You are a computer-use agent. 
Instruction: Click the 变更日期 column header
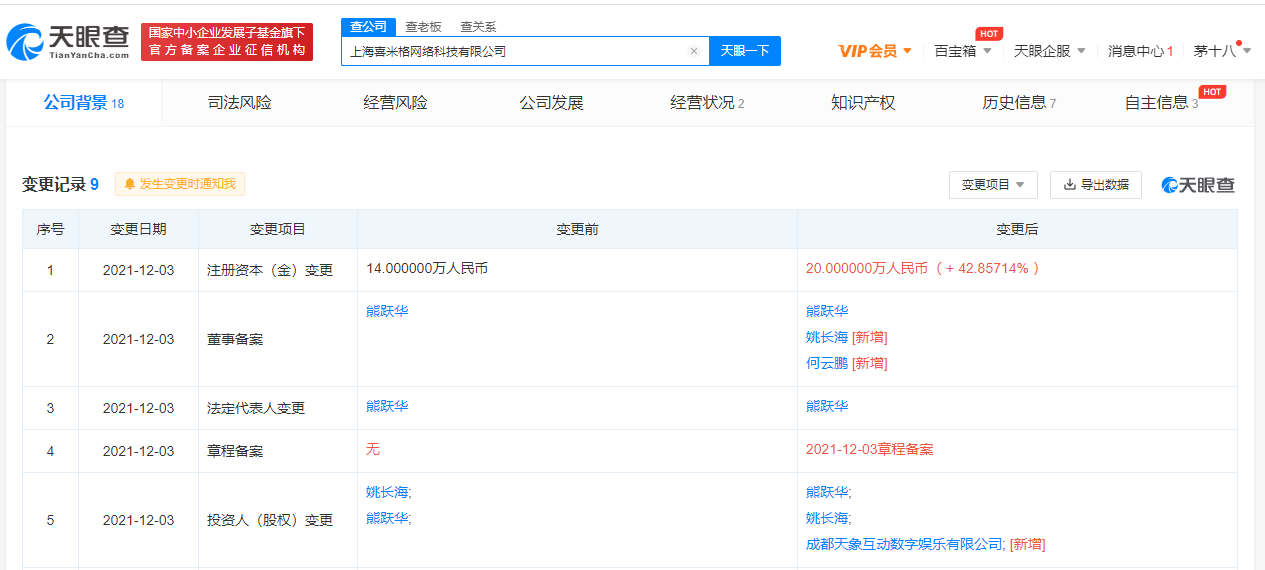(x=139, y=229)
